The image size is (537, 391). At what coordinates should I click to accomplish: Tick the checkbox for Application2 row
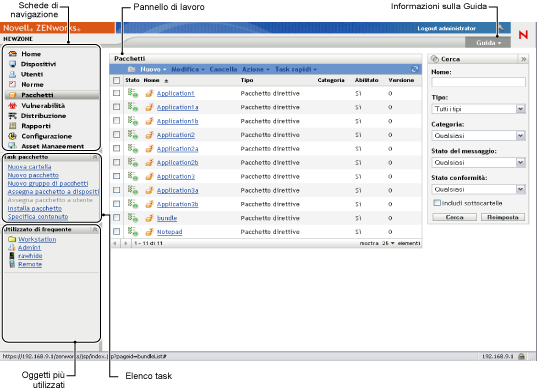pos(116,135)
